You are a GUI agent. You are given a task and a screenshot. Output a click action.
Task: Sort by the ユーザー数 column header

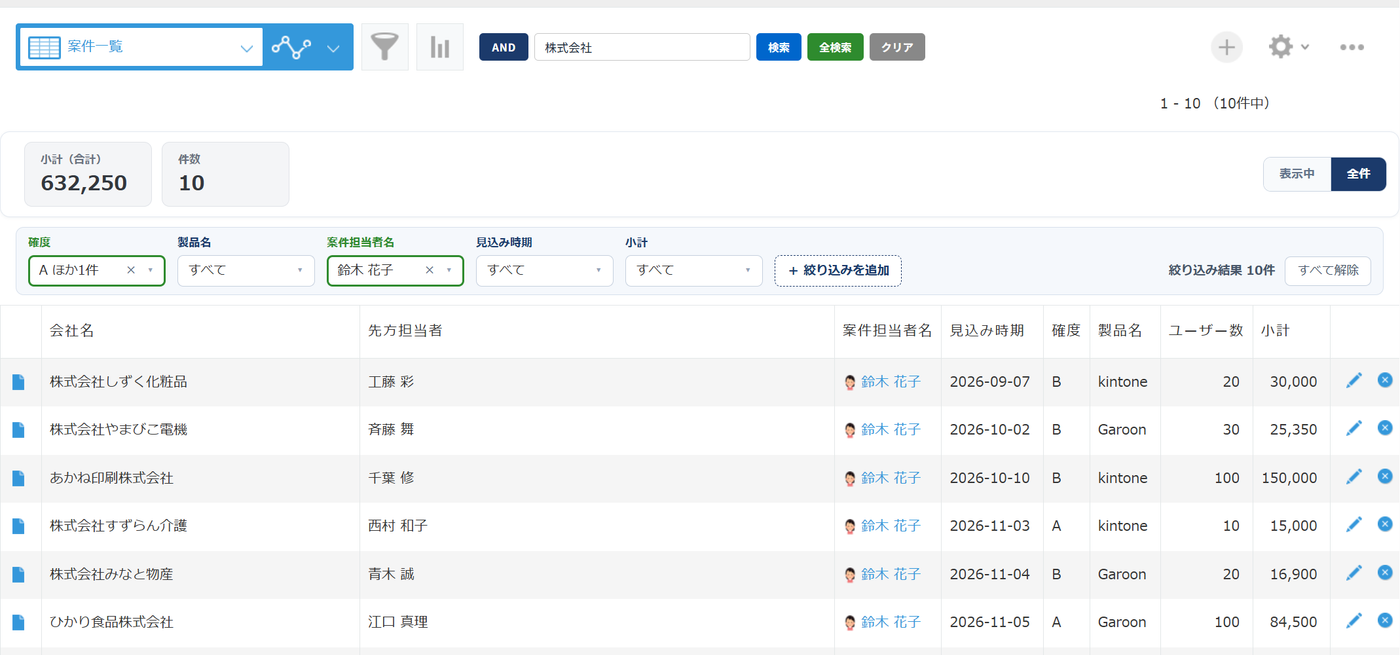tap(1204, 331)
